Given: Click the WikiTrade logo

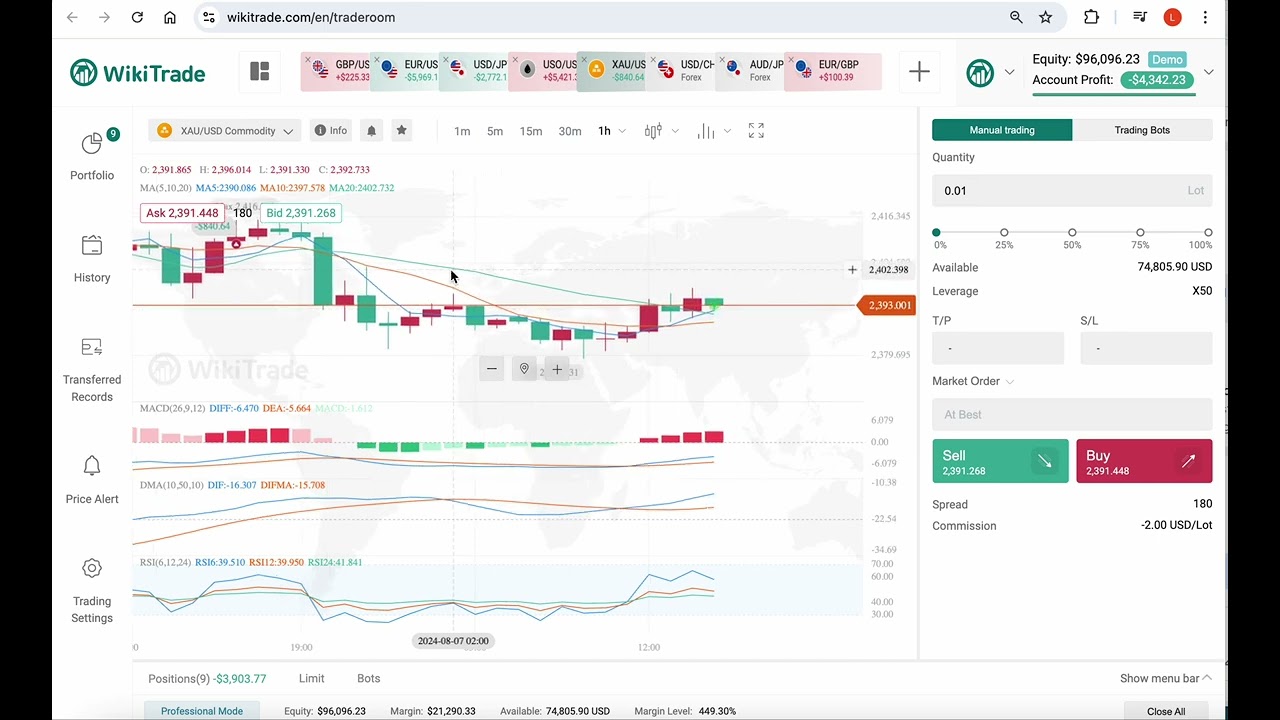Looking at the screenshot, I should (138, 73).
